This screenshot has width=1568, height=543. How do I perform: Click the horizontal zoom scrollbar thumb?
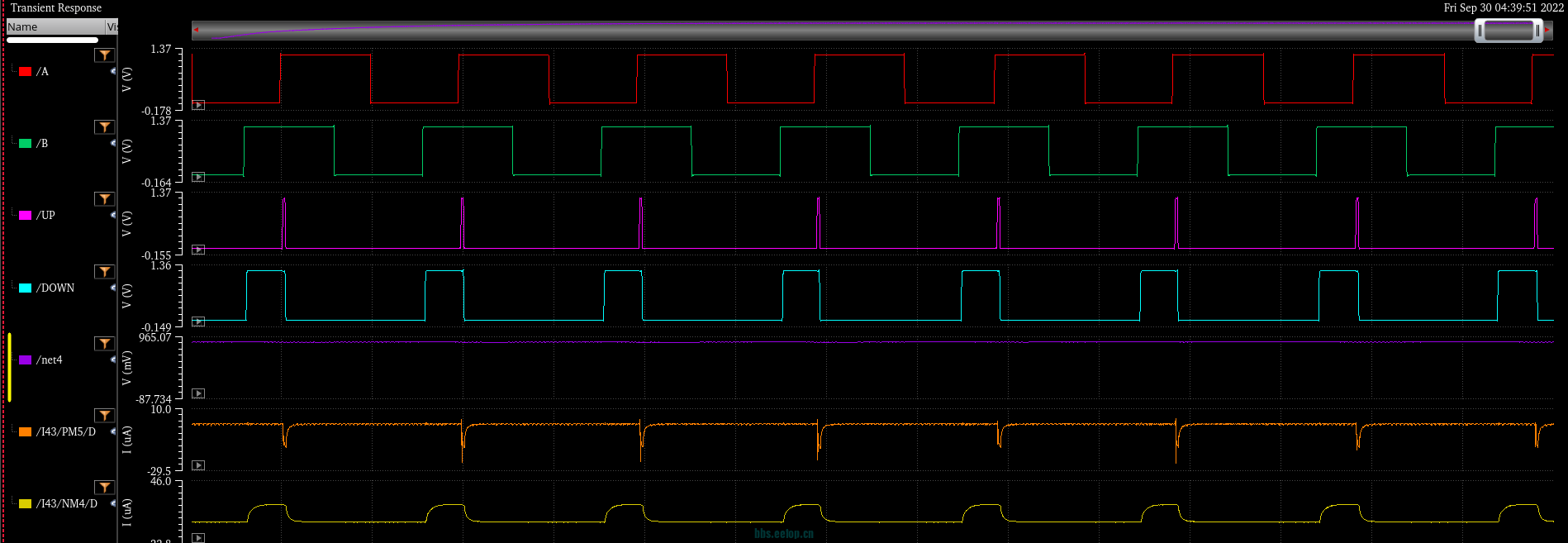point(1509,31)
